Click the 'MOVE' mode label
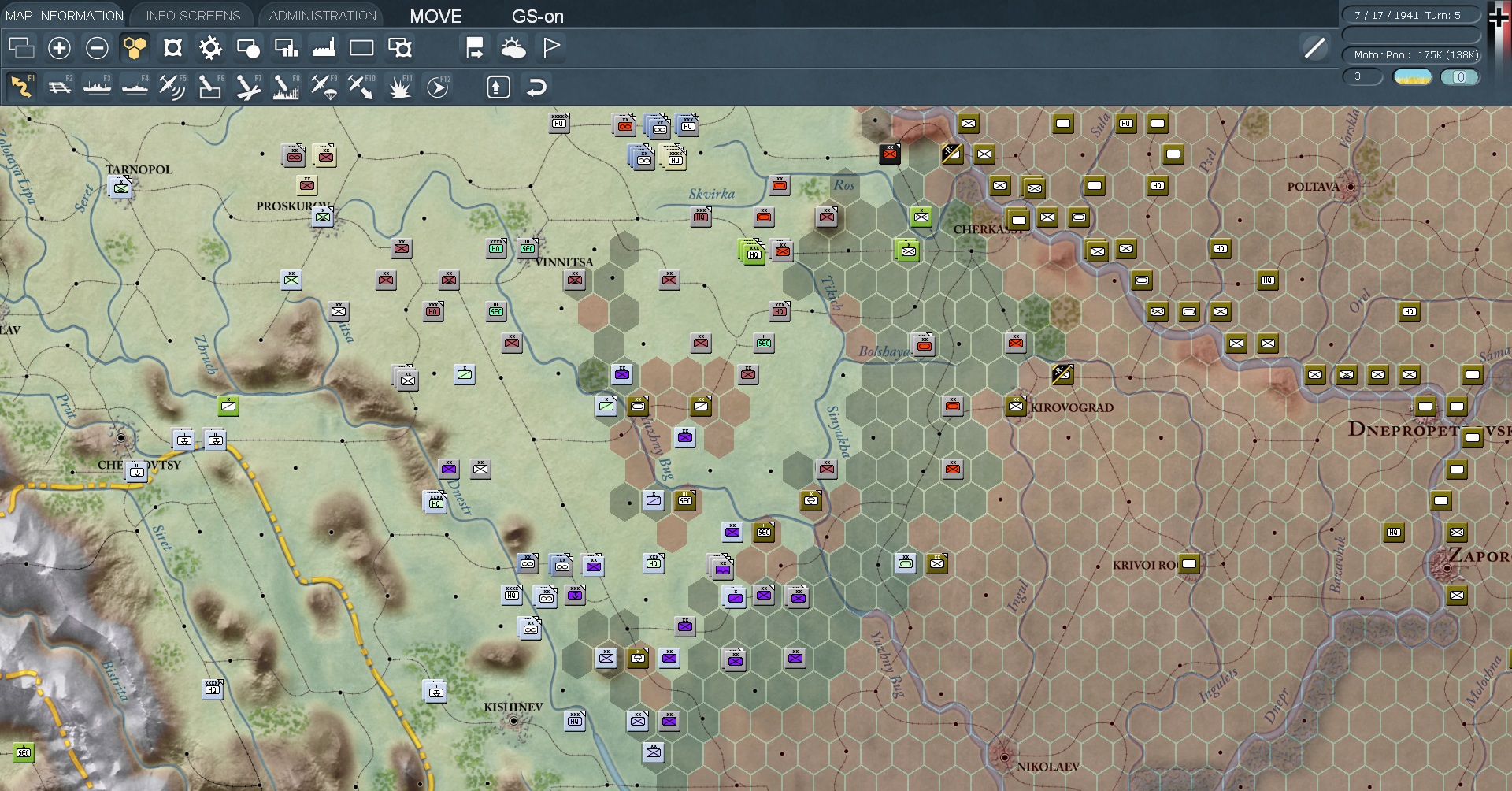1512x791 pixels. [435, 17]
